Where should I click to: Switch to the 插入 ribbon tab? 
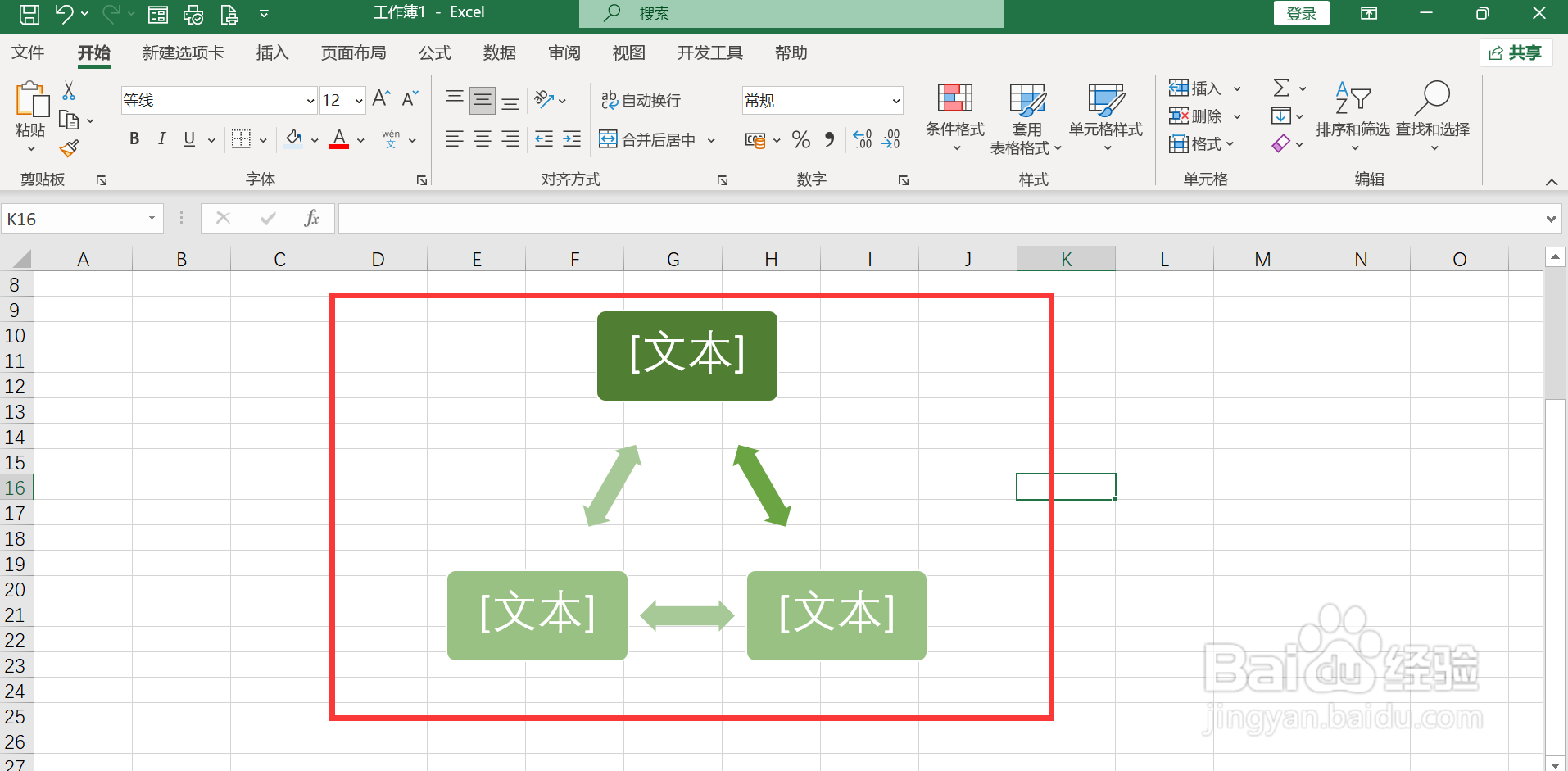[x=271, y=52]
